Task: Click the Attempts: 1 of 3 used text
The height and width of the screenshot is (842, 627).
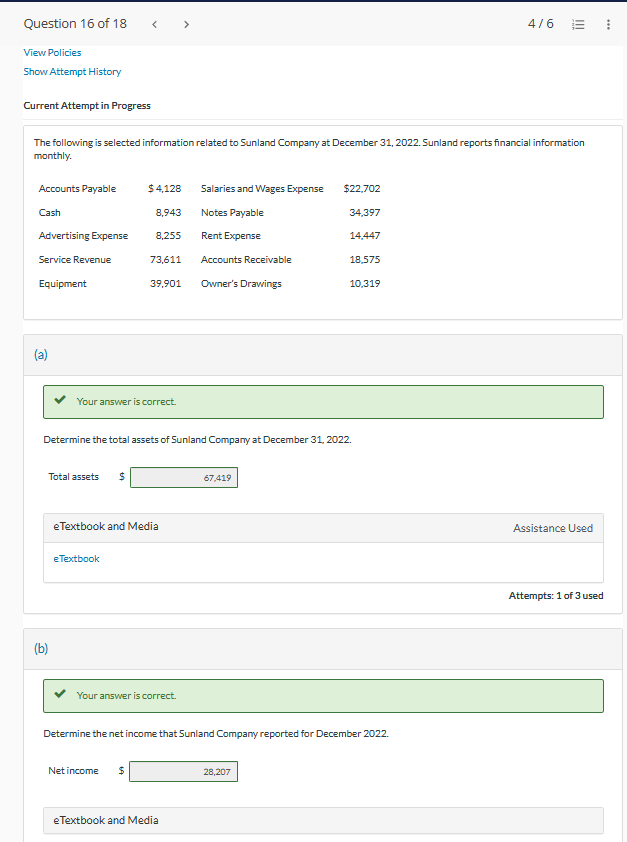Action: click(x=555, y=595)
